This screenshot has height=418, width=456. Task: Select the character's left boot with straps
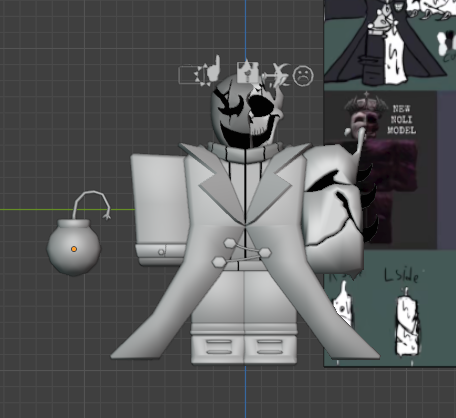coord(218,349)
